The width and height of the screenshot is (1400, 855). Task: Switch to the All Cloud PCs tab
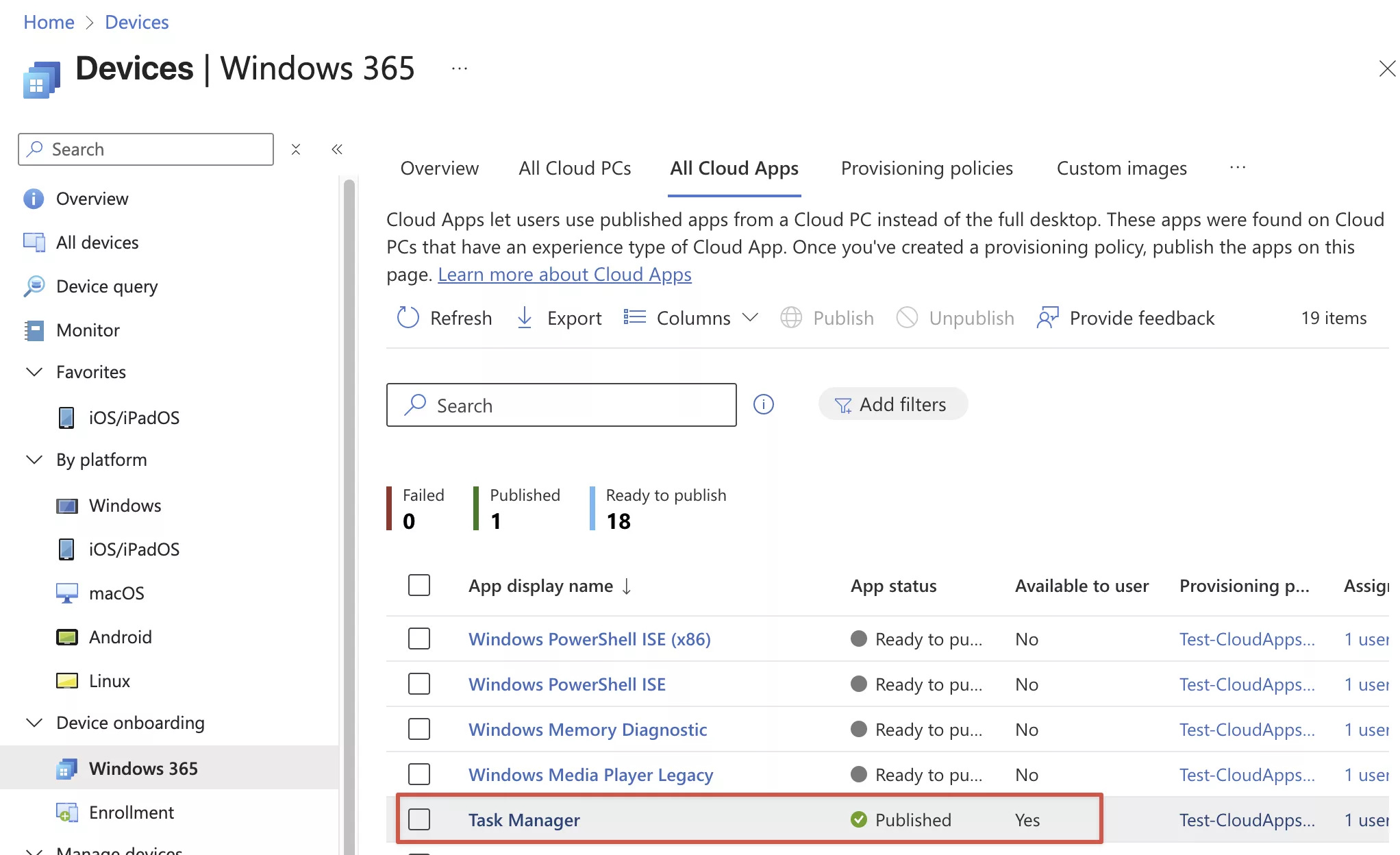[x=575, y=169]
